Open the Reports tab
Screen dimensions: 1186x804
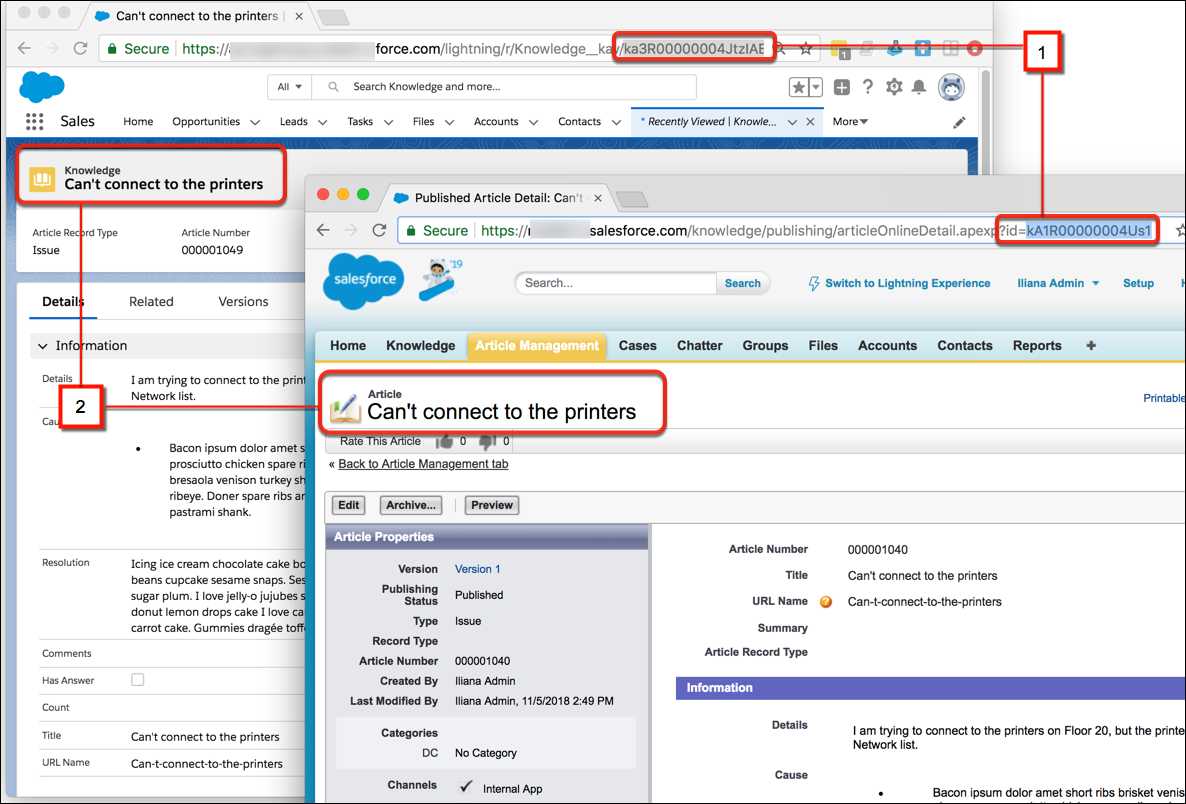(x=1037, y=346)
